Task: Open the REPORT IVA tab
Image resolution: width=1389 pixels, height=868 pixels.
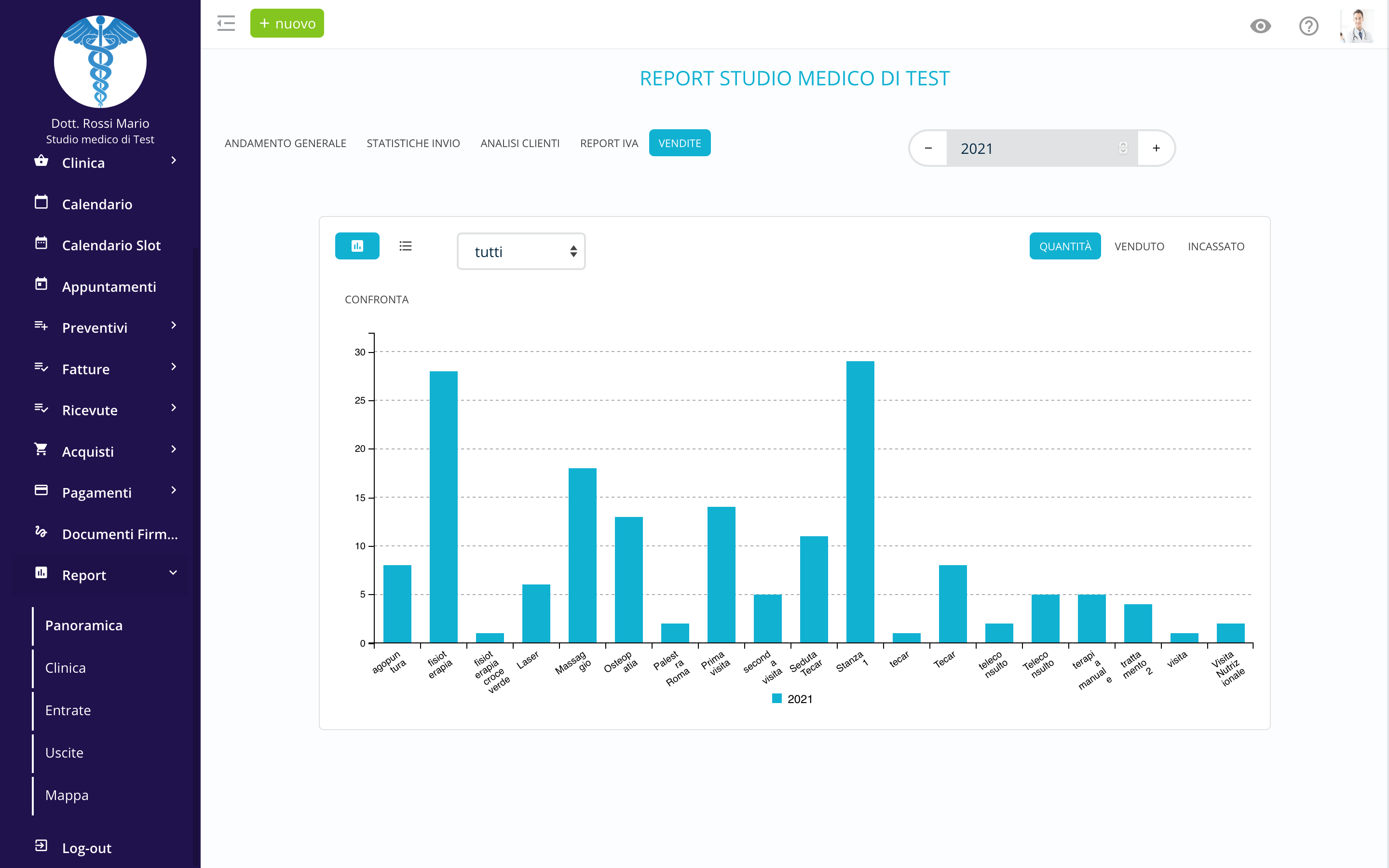Action: point(608,143)
